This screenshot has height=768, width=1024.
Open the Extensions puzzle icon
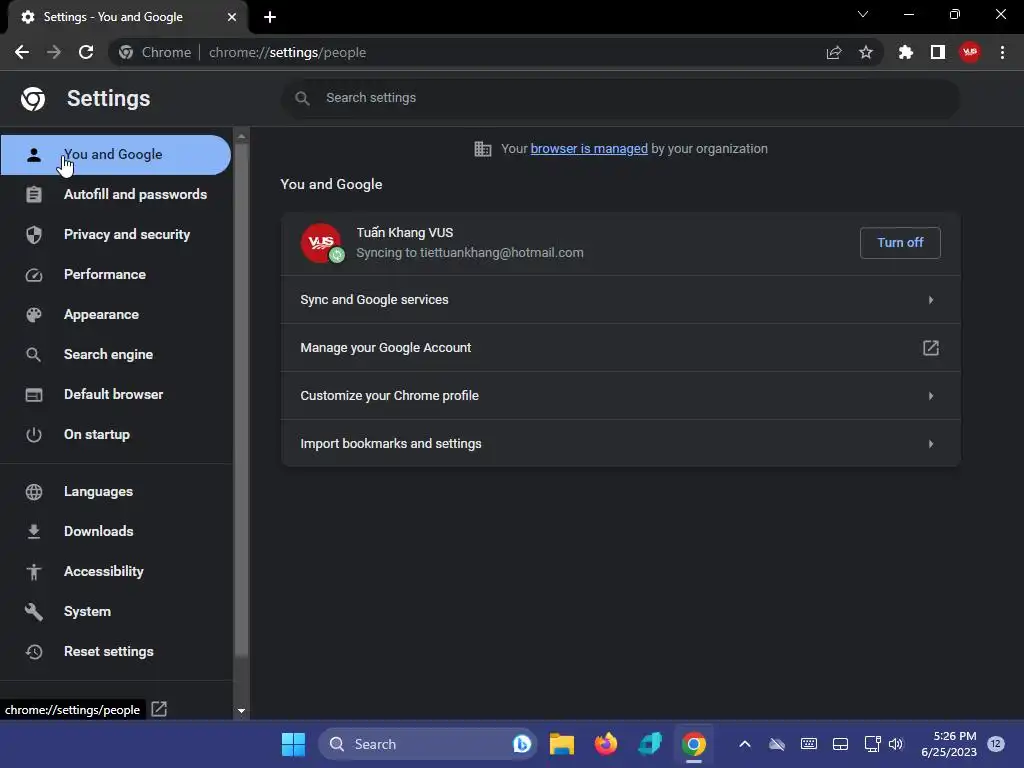906,52
